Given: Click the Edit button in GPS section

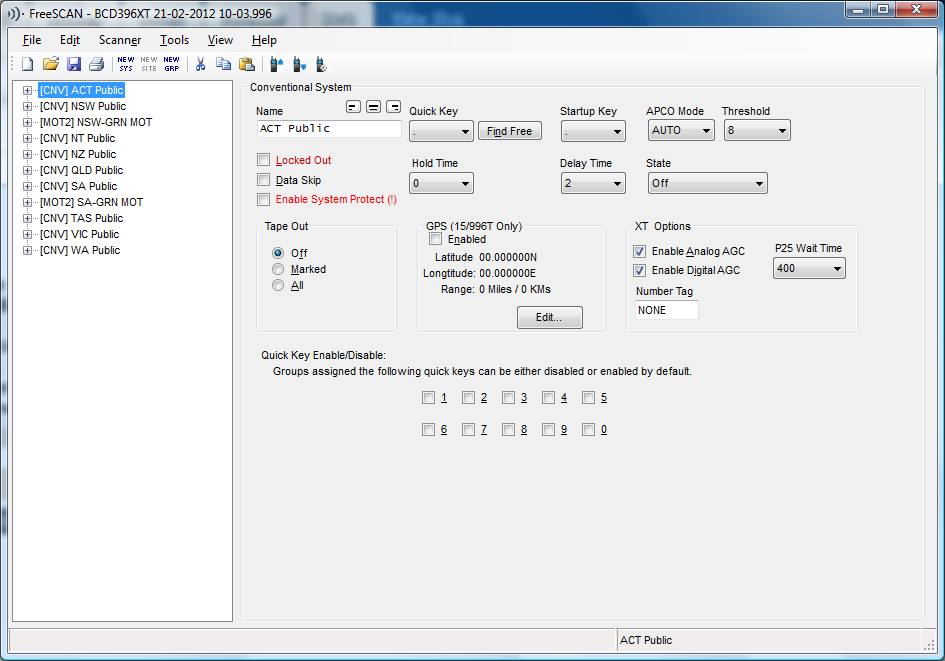Looking at the screenshot, I should coord(549,317).
